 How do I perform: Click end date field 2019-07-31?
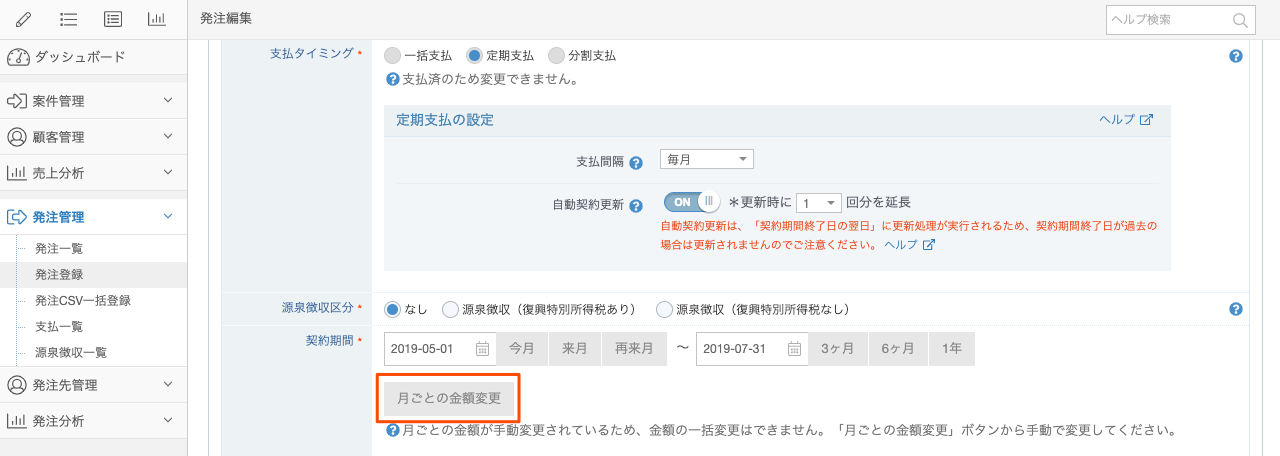point(752,349)
